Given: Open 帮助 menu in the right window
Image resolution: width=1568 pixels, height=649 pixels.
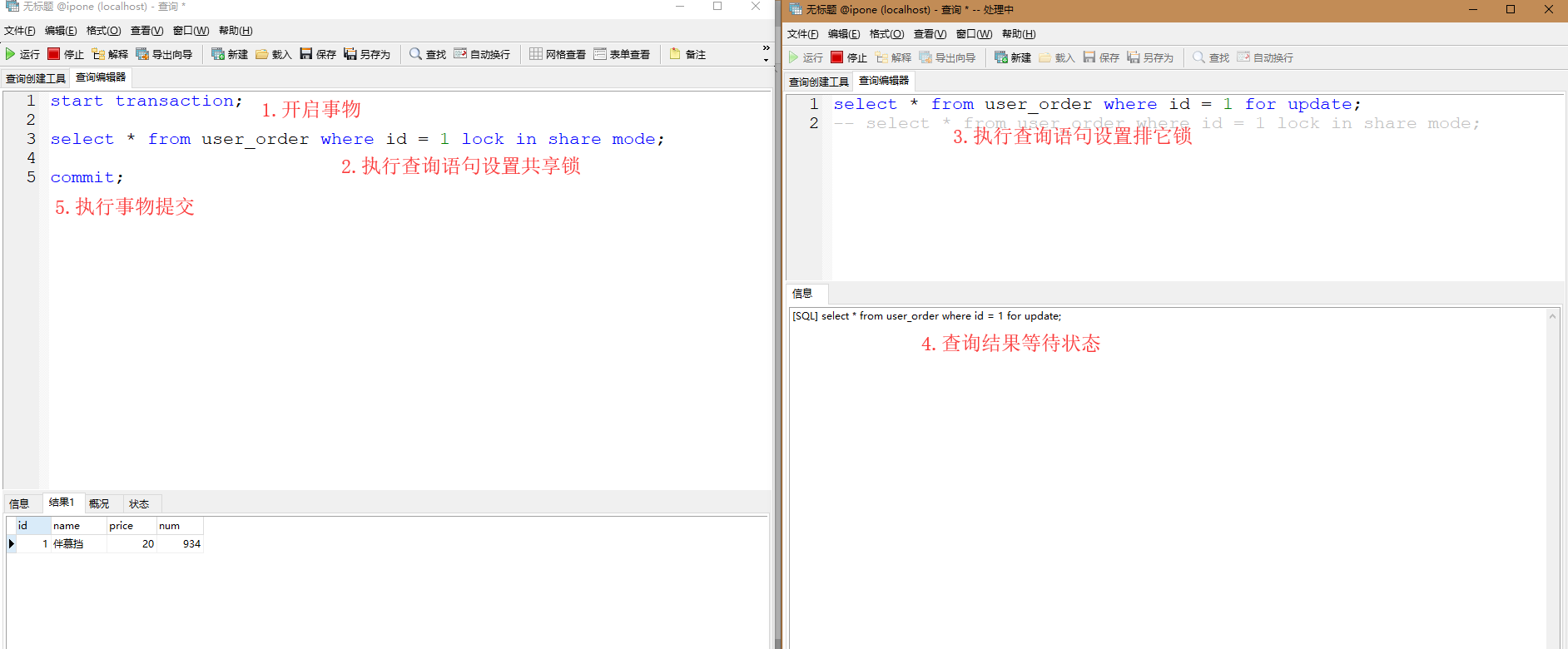Looking at the screenshot, I should [x=1019, y=34].
